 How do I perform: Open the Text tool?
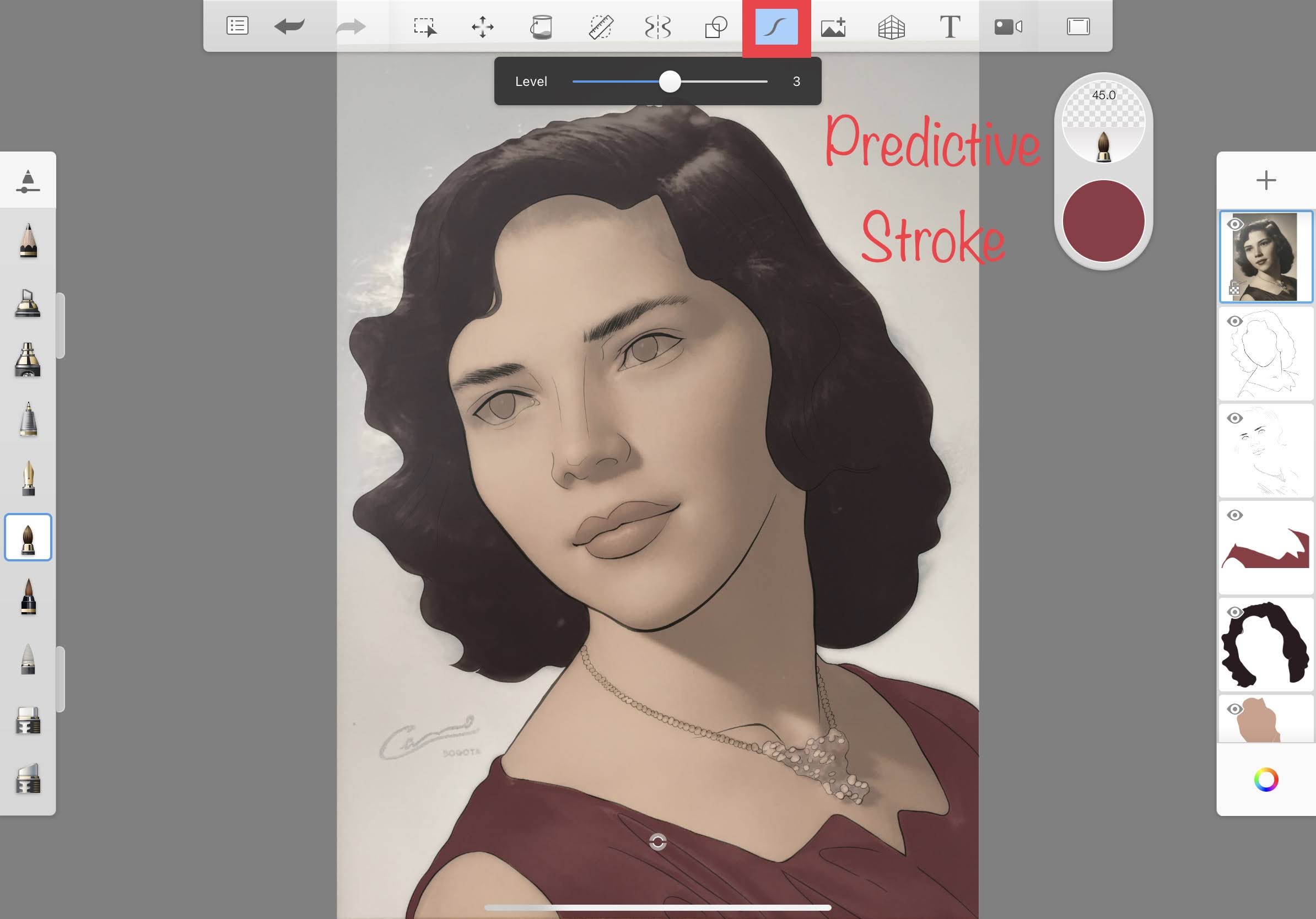tap(949, 26)
